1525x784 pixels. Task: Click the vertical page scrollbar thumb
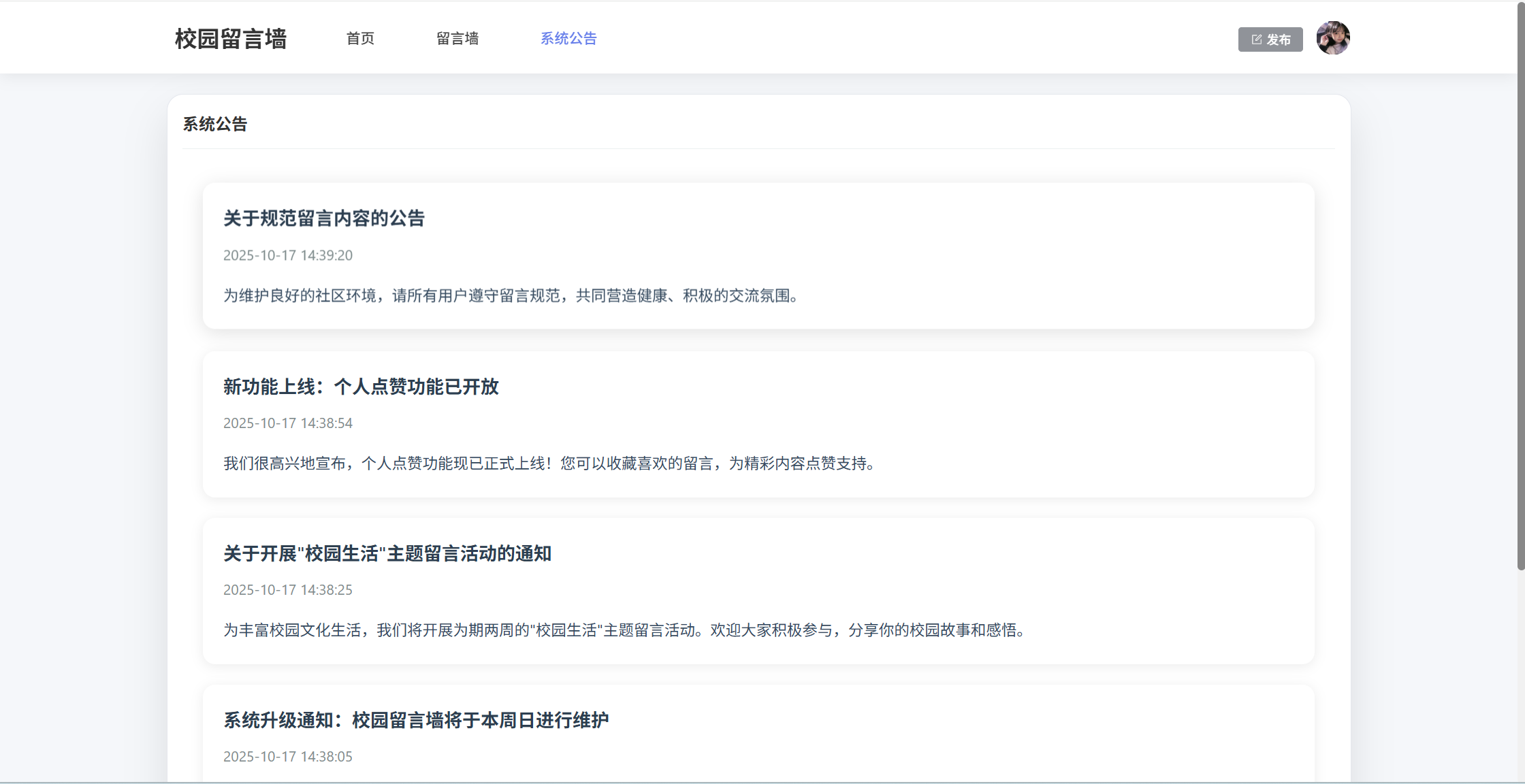(x=1520, y=286)
